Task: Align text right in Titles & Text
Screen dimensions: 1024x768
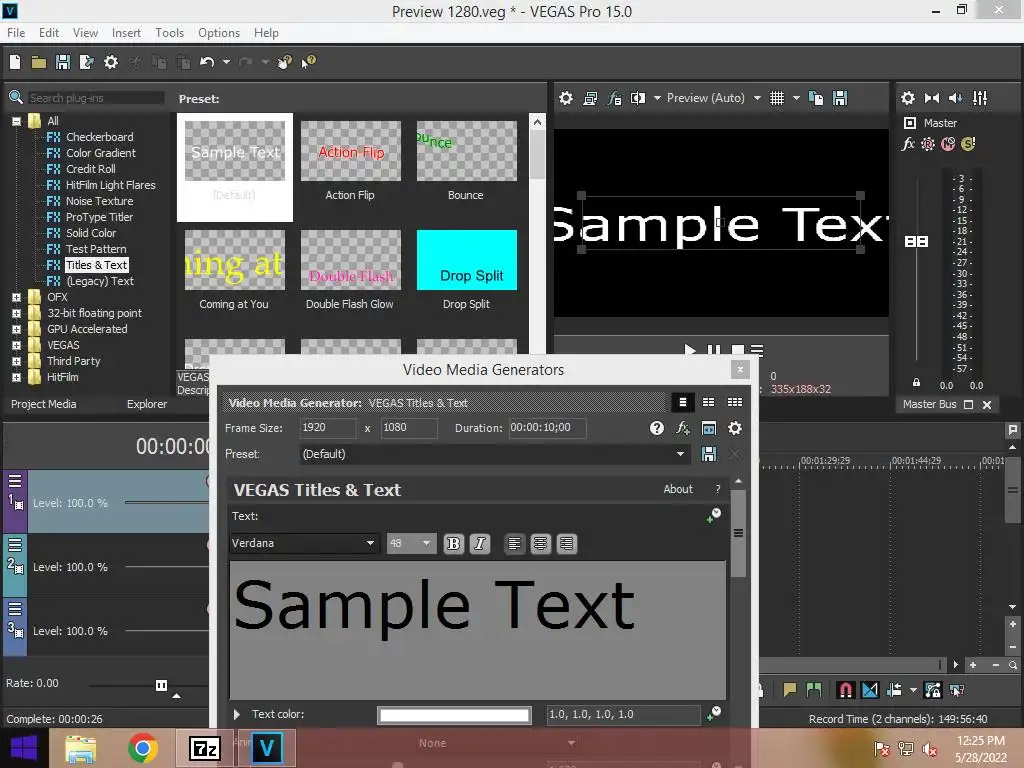Action: (566, 543)
